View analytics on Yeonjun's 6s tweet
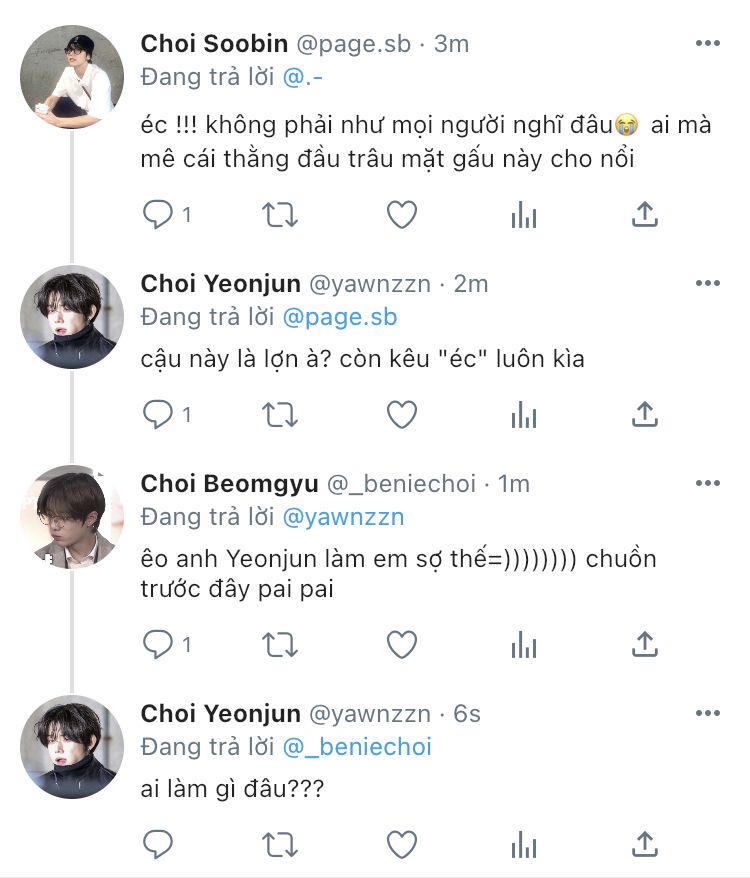The height and width of the screenshot is (878, 750). pos(523,846)
